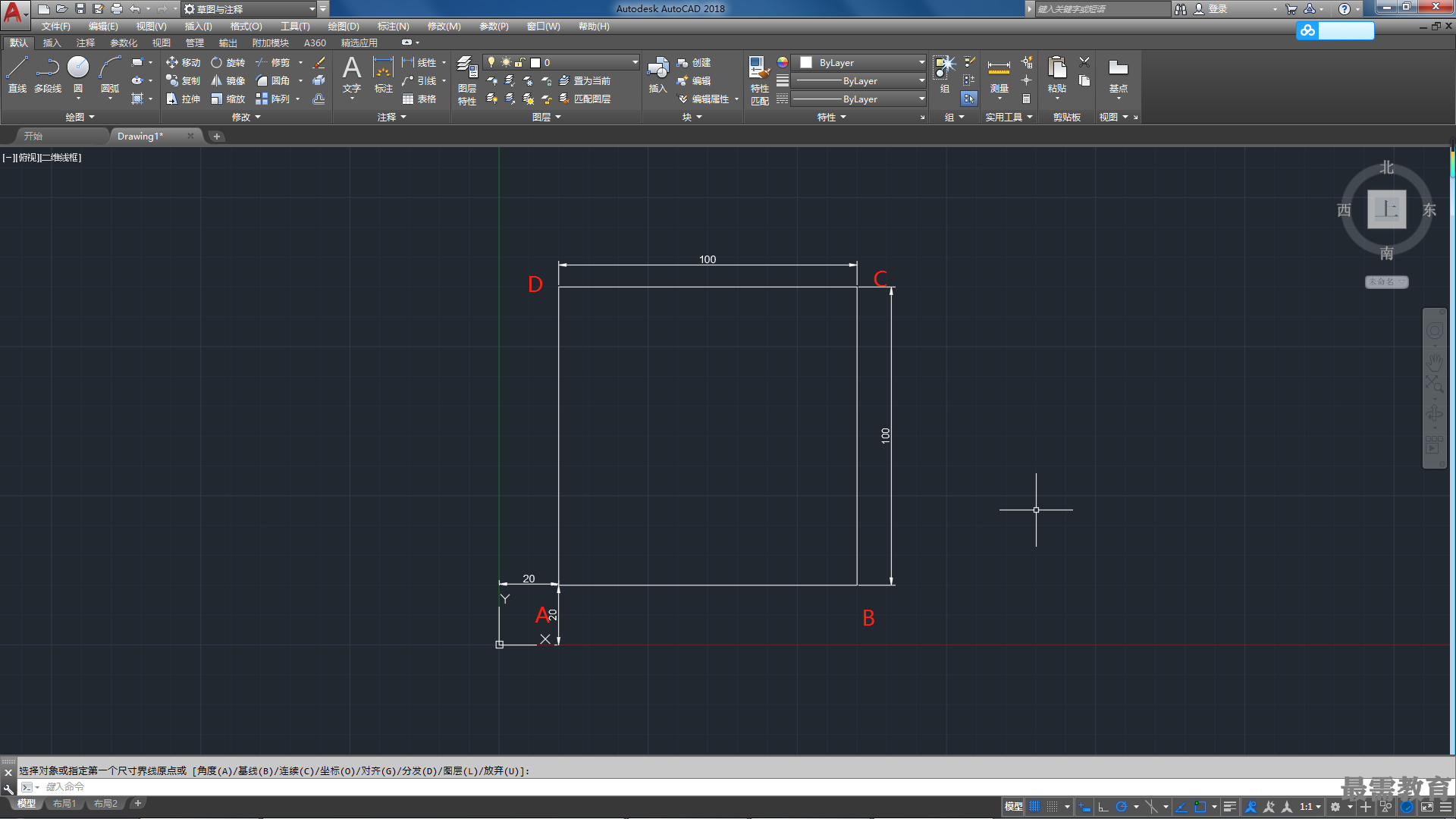Toggle polar tracking in status bar
Screen dimensions: 1456x819
[x=1122, y=806]
